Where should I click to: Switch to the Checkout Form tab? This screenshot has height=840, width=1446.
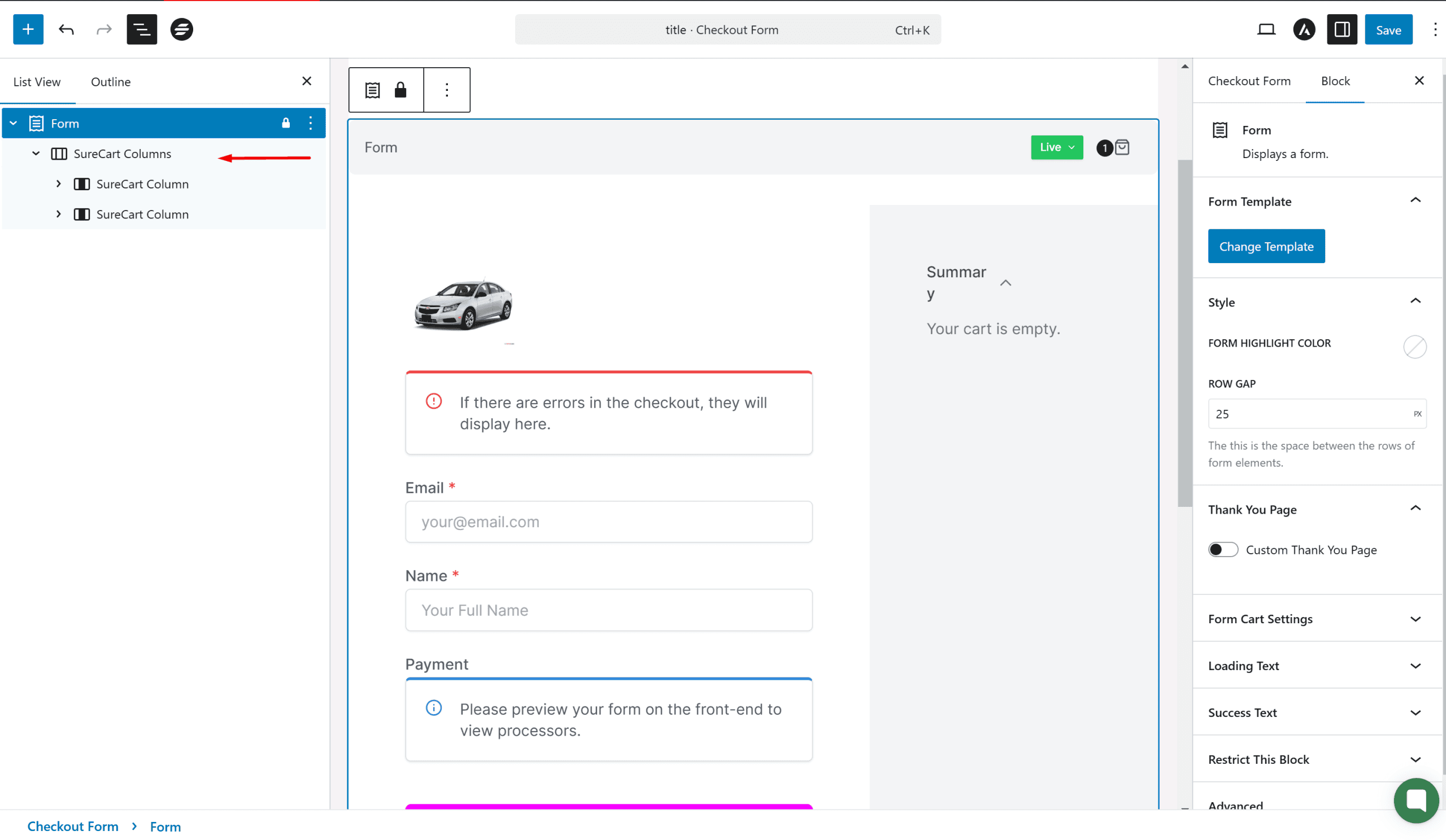[1249, 81]
